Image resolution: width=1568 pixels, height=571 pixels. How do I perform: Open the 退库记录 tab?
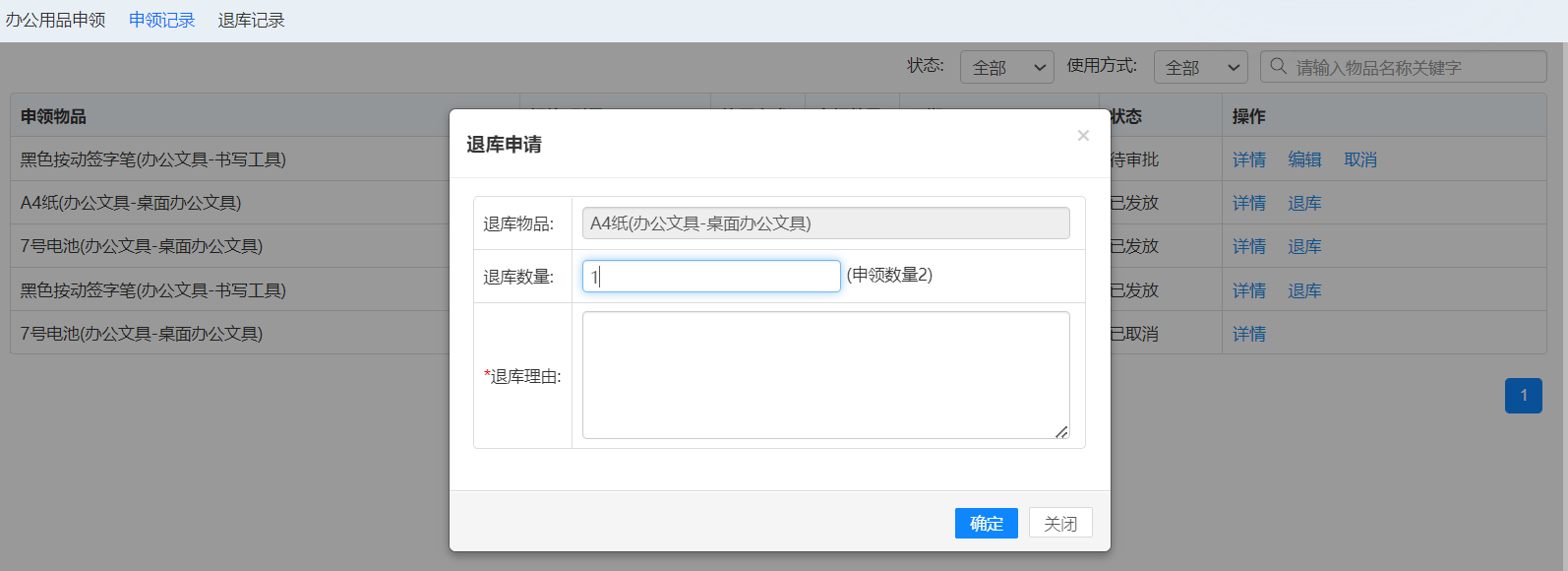coord(251,20)
